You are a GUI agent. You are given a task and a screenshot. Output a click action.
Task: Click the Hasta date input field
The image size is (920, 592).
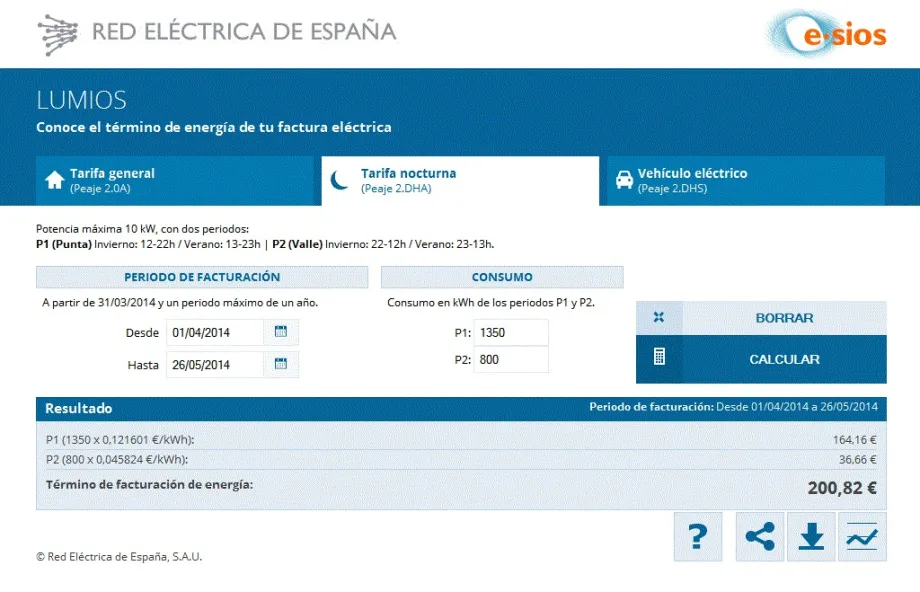[x=215, y=365]
